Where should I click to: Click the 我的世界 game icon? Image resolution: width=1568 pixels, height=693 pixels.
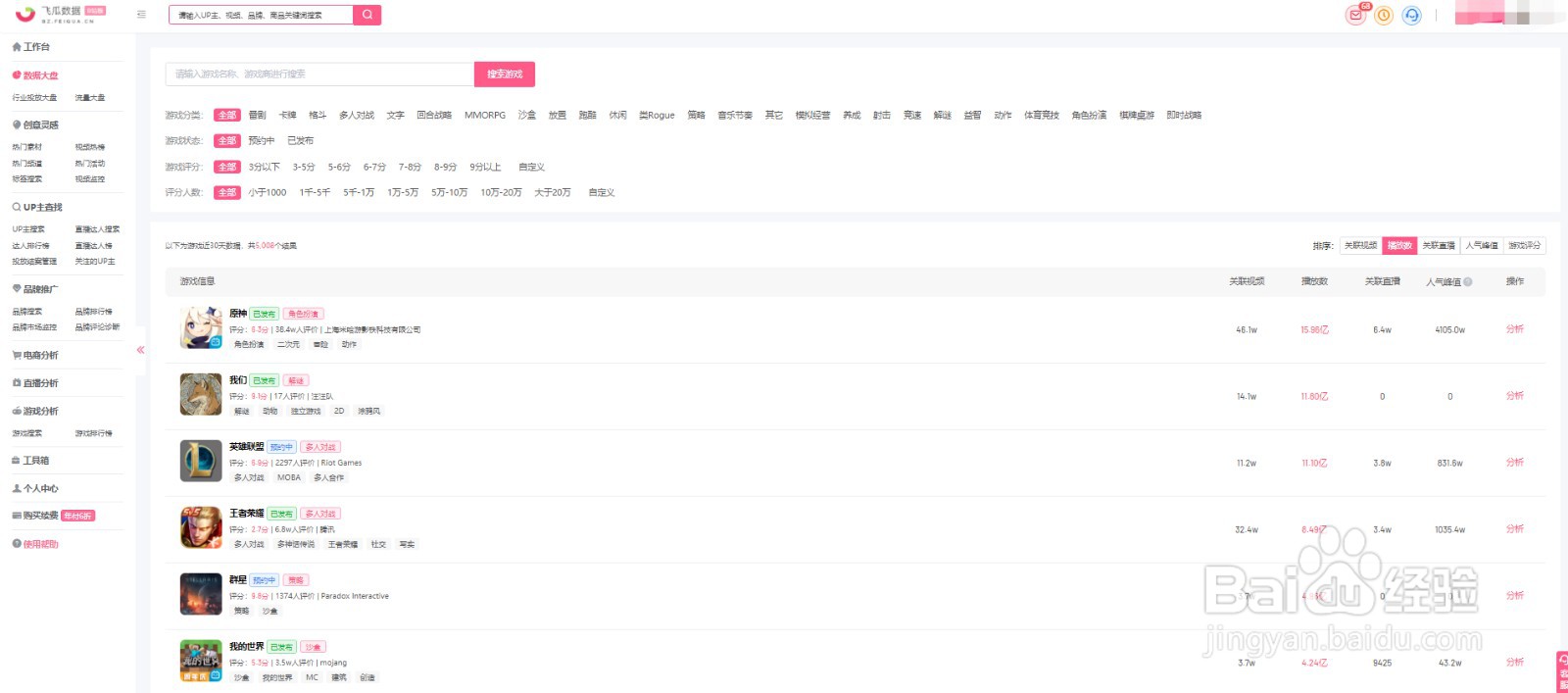click(x=201, y=661)
